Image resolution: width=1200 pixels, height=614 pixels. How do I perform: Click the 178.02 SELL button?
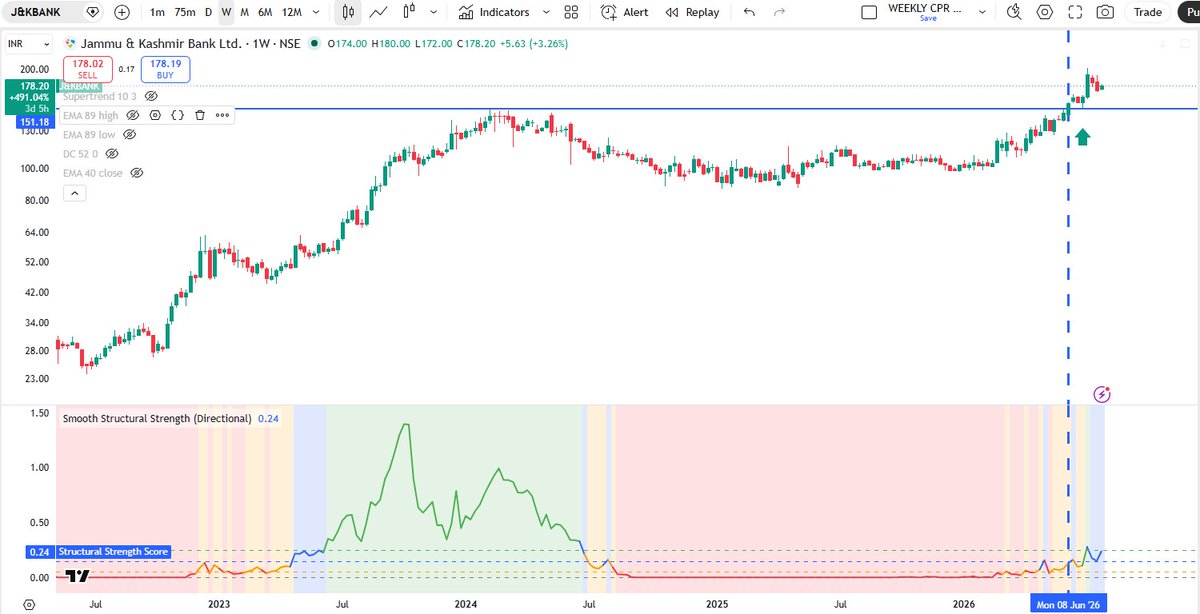click(x=87, y=69)
